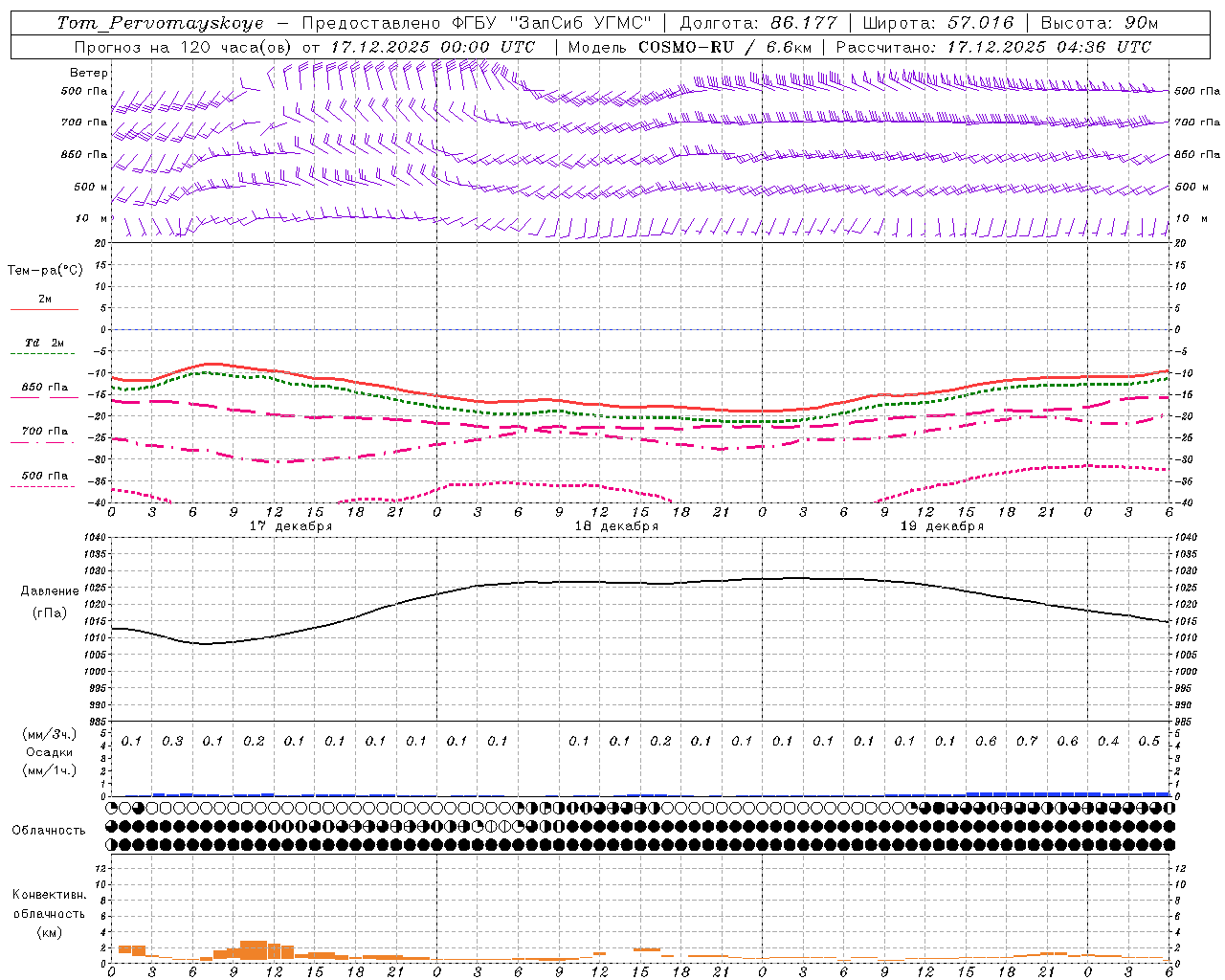Click the 0.5 precipitation value

point(1149,742)
